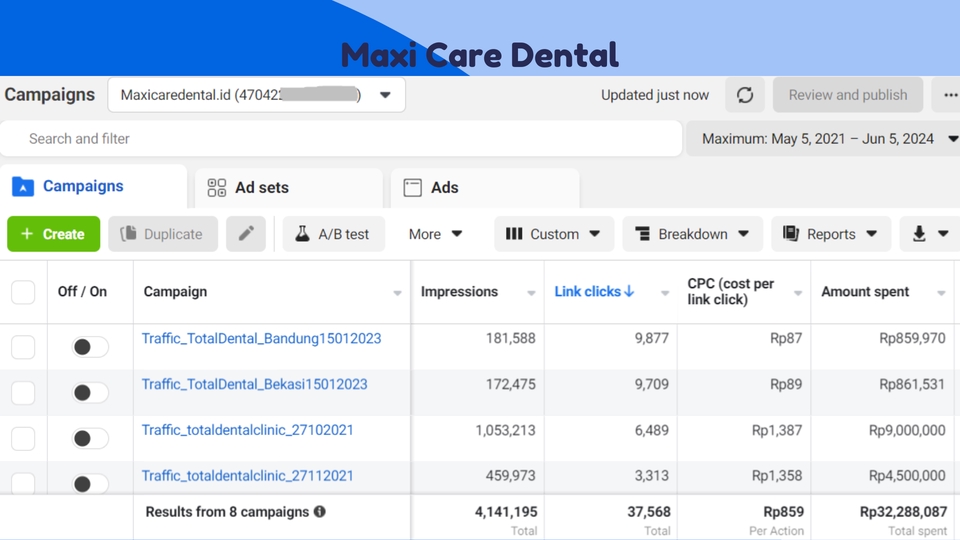
Task: Click the total impressions 4,141,195
Action: (x=506, y=512)
